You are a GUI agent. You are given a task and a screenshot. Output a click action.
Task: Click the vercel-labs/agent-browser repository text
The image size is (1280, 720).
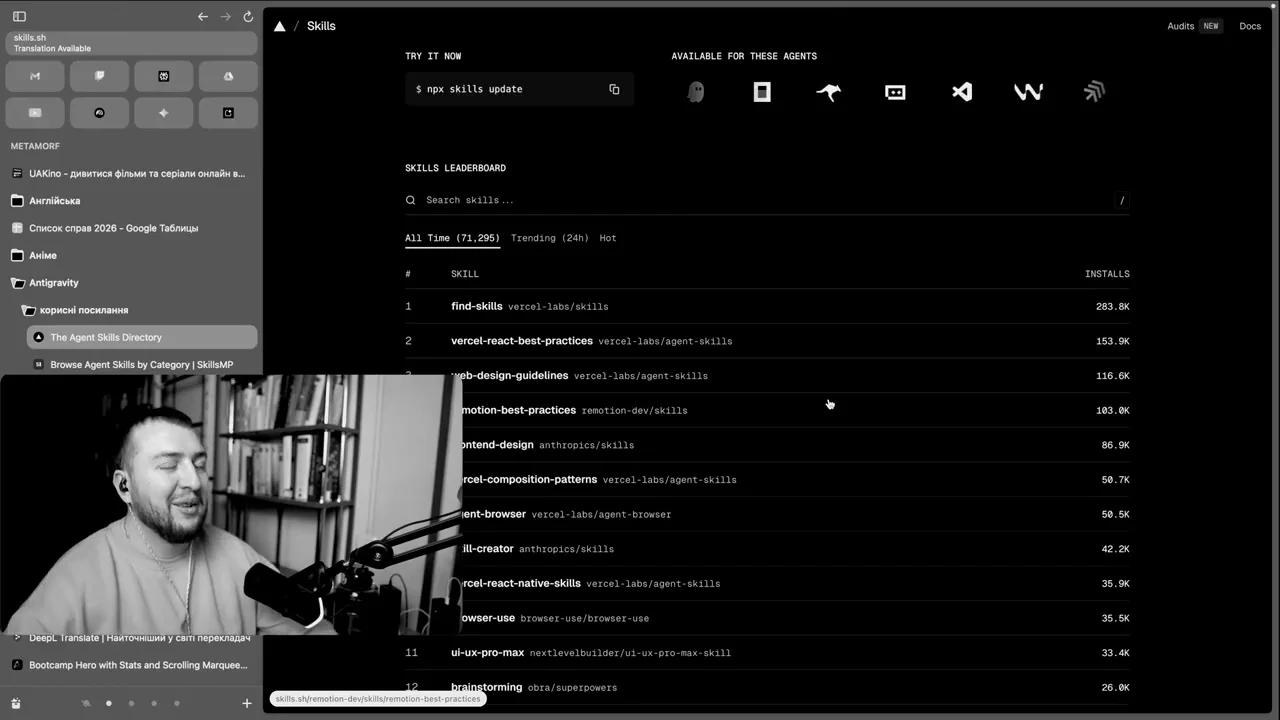click(602, 515)
